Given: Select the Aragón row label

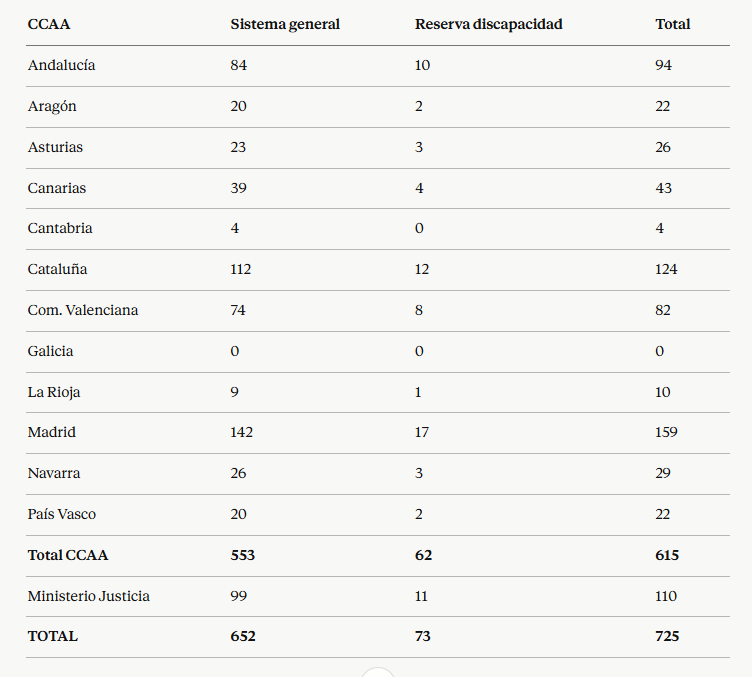Looking at the screenshot, I should pos(52,106).
